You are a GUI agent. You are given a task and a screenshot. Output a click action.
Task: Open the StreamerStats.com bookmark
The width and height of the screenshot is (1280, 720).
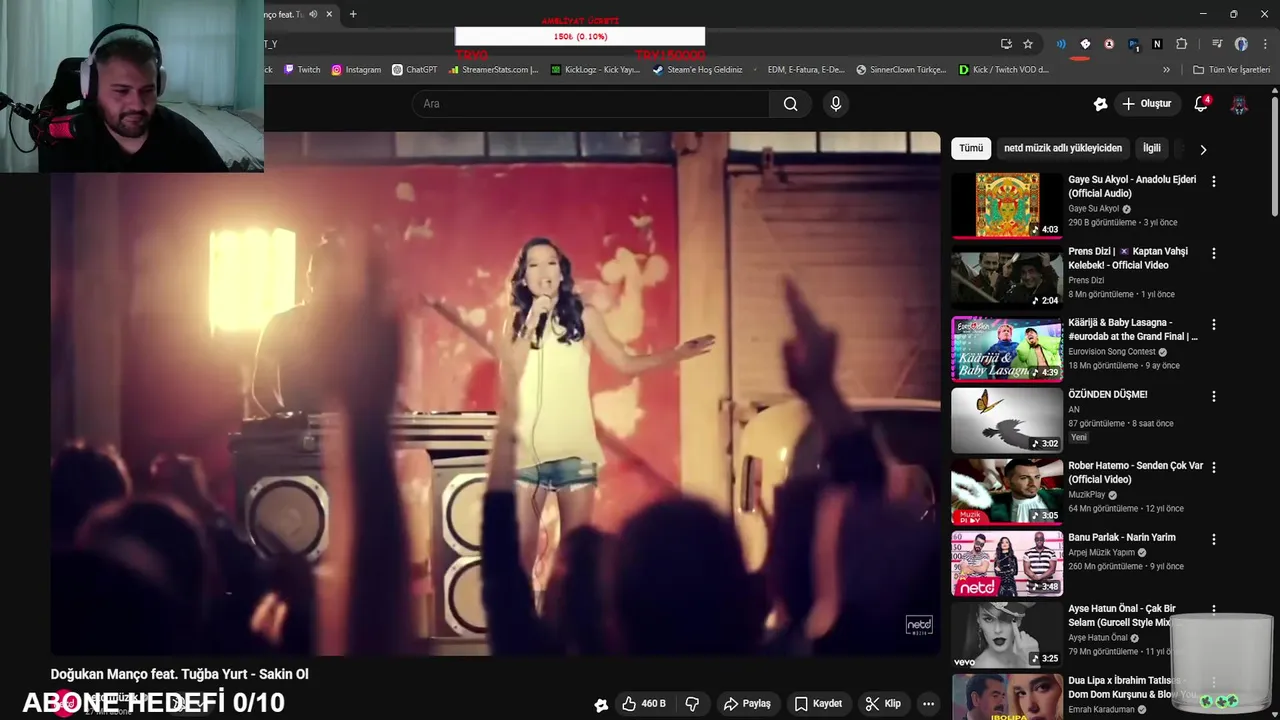[494, 70]
